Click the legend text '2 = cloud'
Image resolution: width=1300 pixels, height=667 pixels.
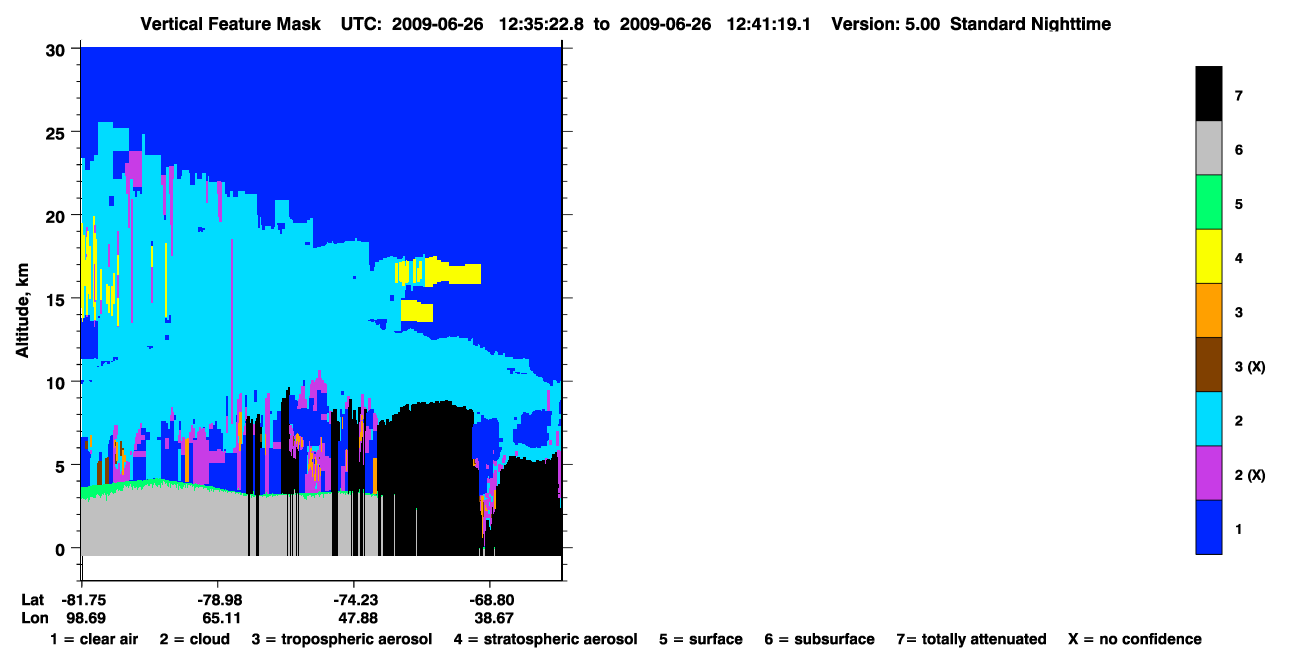(194, 639)
